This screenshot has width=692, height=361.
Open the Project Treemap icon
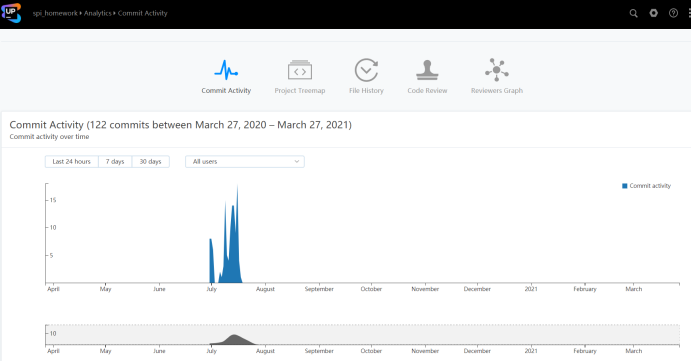(300, 70)
